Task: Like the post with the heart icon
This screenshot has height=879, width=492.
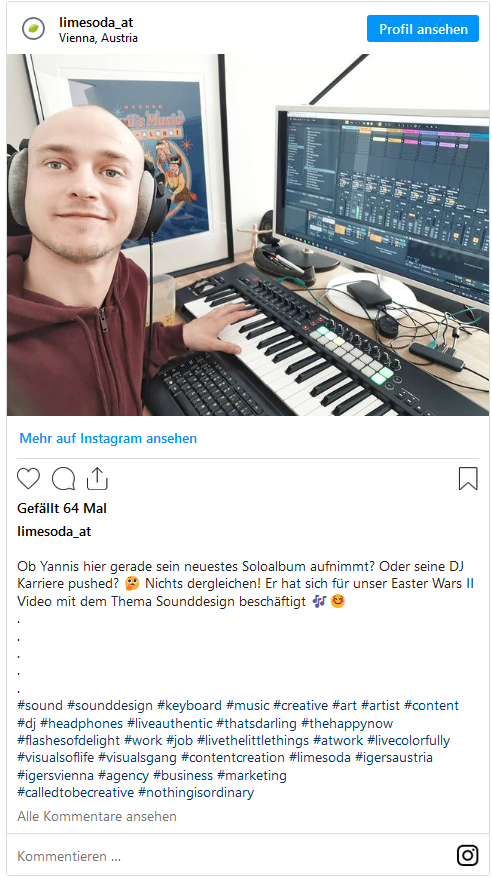Action: click(29, 479)
